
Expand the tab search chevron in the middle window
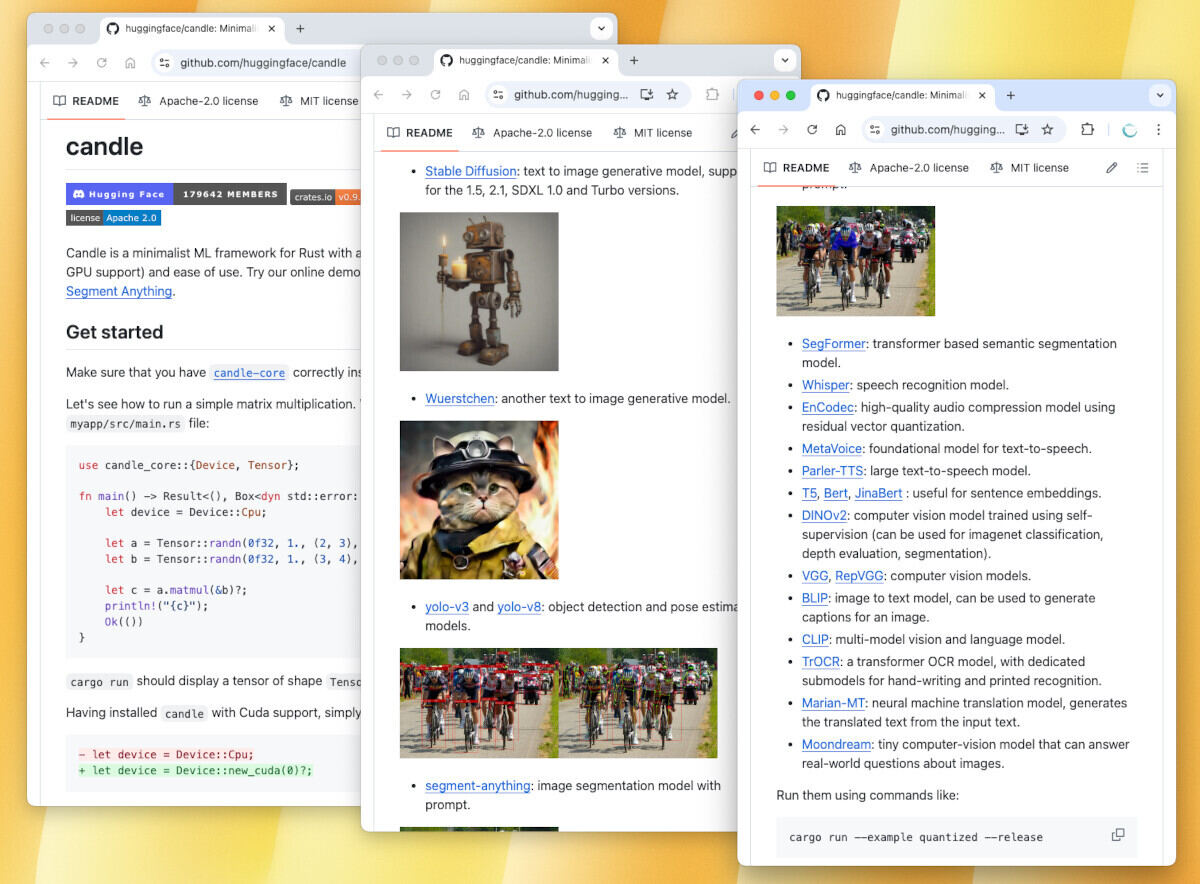[784, 60]
